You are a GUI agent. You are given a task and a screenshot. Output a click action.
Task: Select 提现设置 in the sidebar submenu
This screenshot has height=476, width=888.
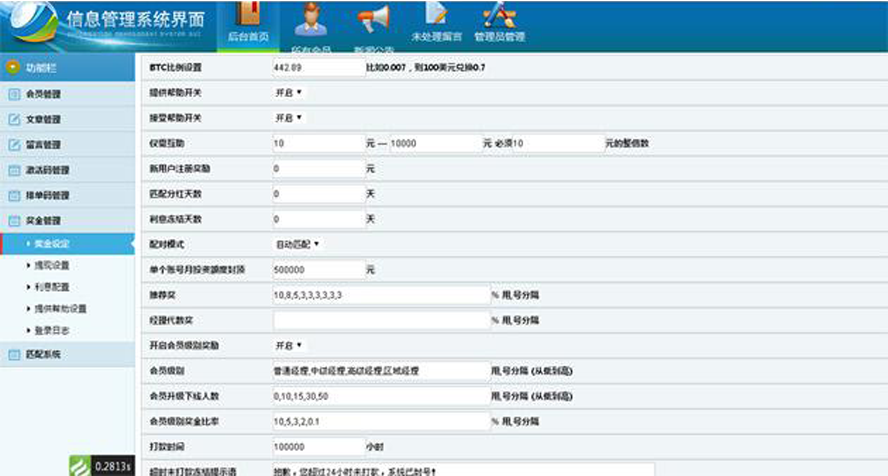pyautogui.click(x=52, y=265)
